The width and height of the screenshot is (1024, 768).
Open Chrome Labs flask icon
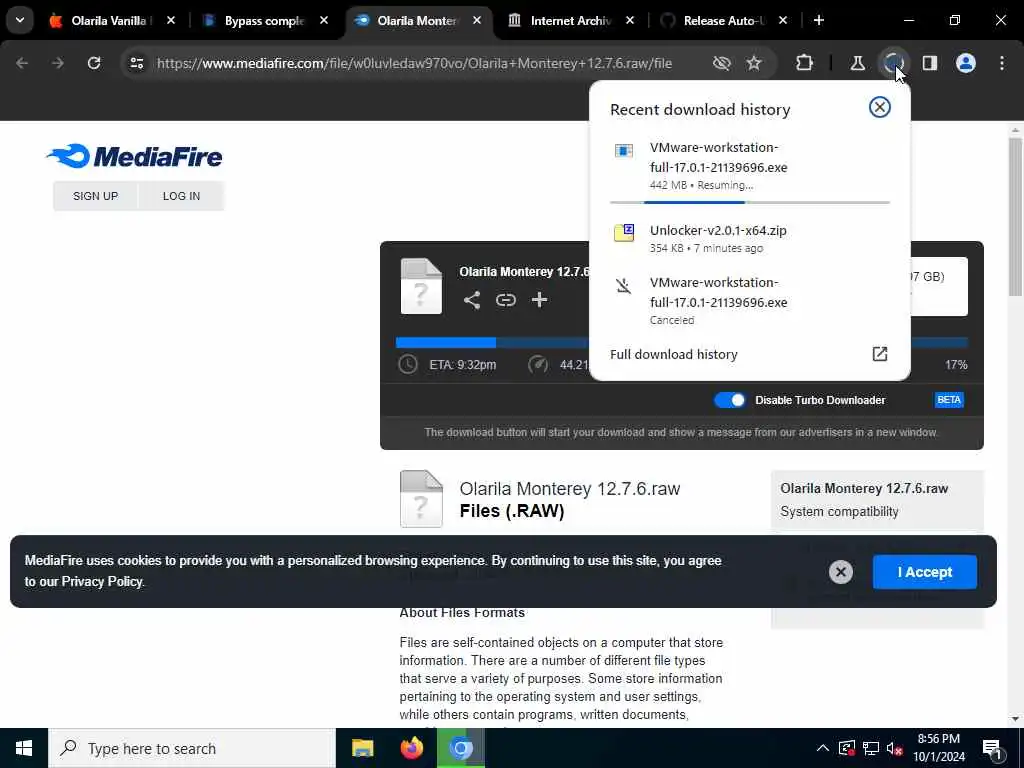coord(857,63)
